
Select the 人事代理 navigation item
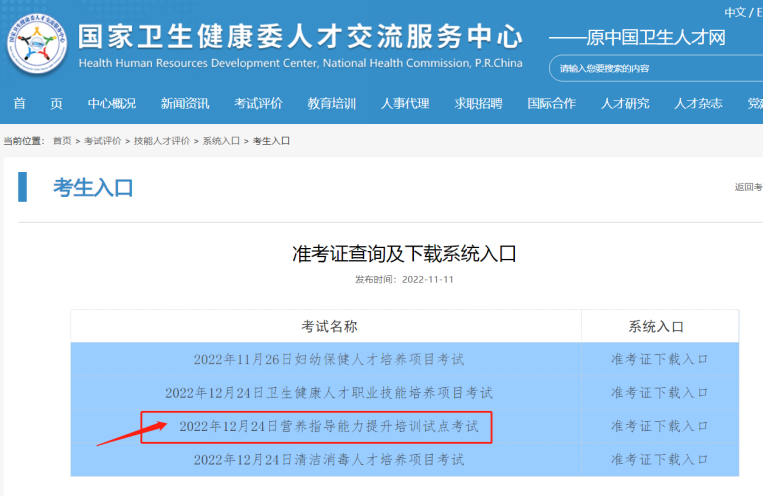pyautogui.click(x=405, y=104)
